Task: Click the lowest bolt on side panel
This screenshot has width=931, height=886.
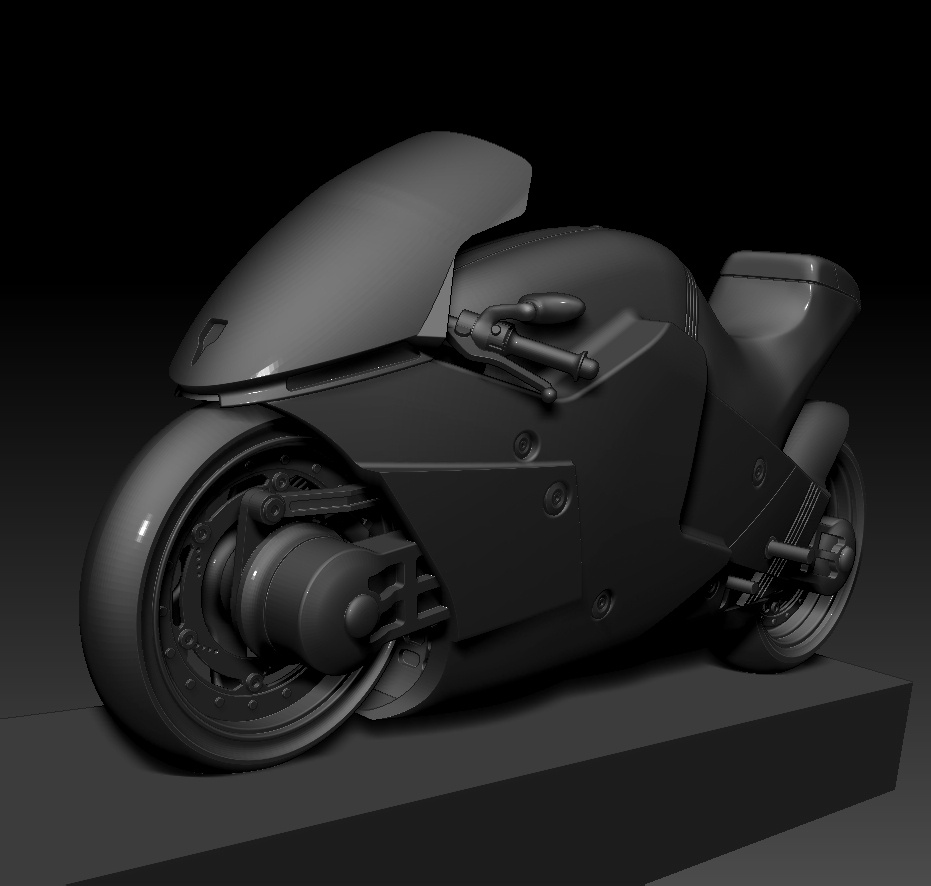Action: click(601, 602)
